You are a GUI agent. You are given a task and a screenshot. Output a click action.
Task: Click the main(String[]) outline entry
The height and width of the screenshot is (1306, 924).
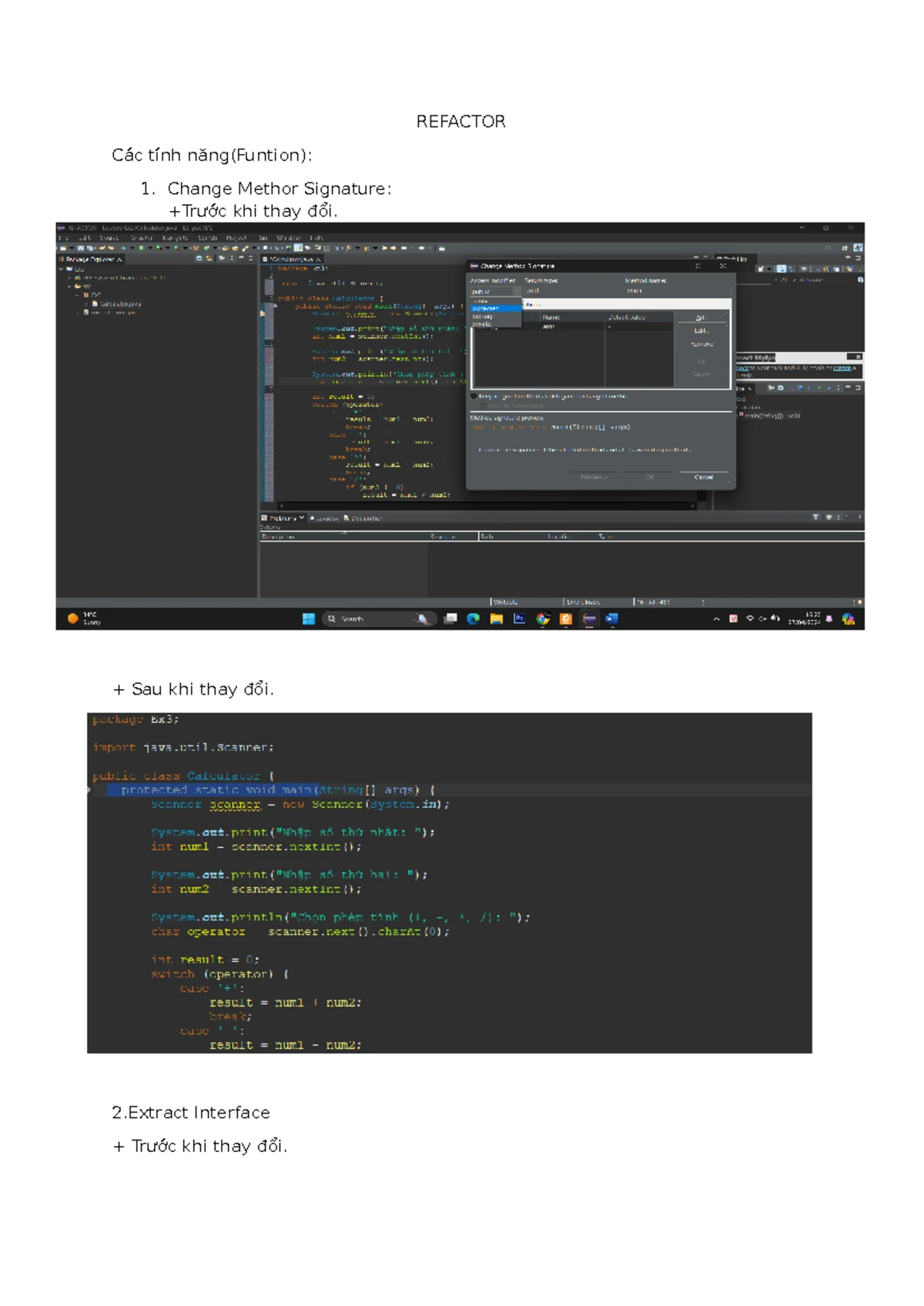772,416
